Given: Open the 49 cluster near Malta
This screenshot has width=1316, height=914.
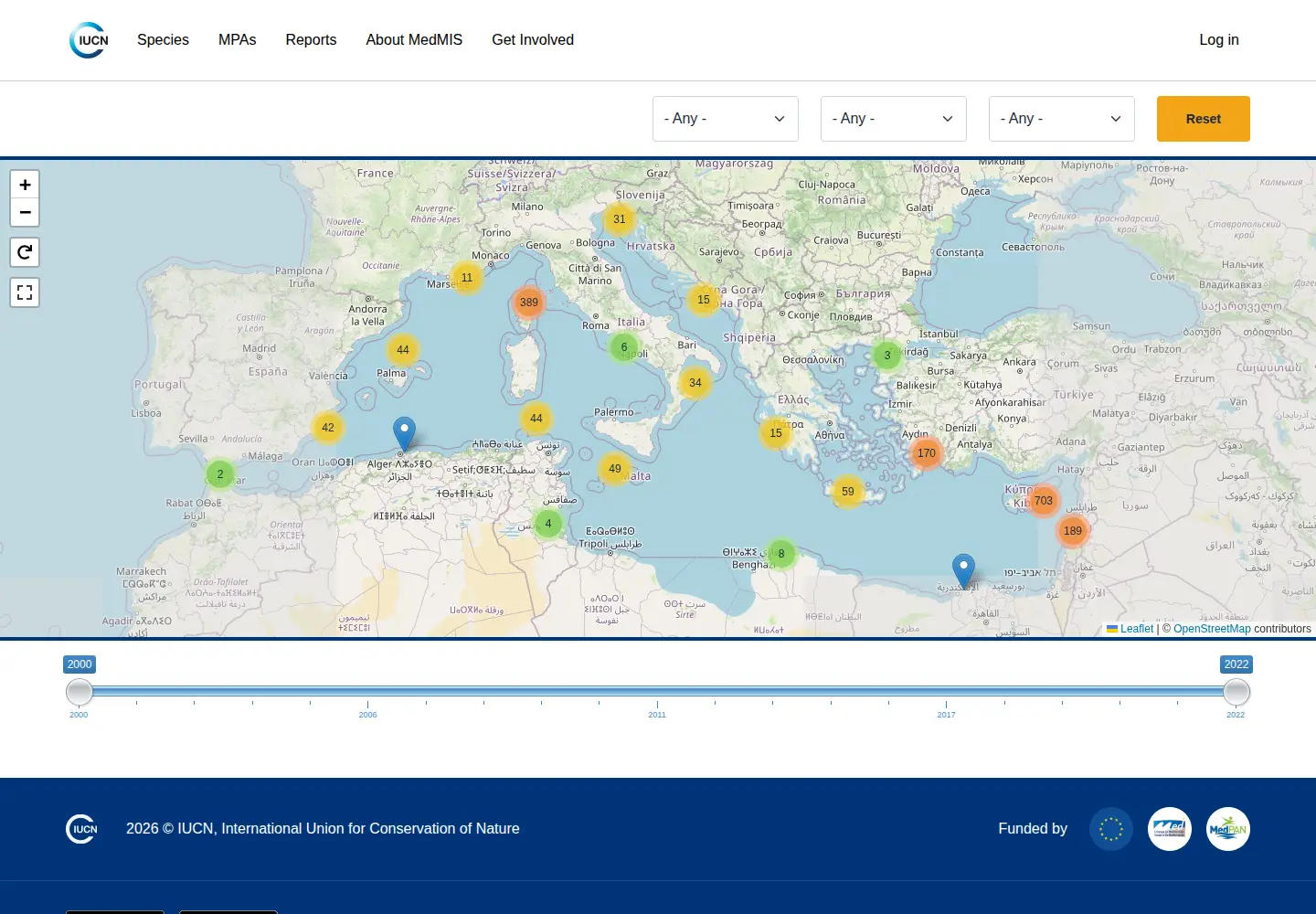Looking at the screenshot, I should click(x=615, y=469).
